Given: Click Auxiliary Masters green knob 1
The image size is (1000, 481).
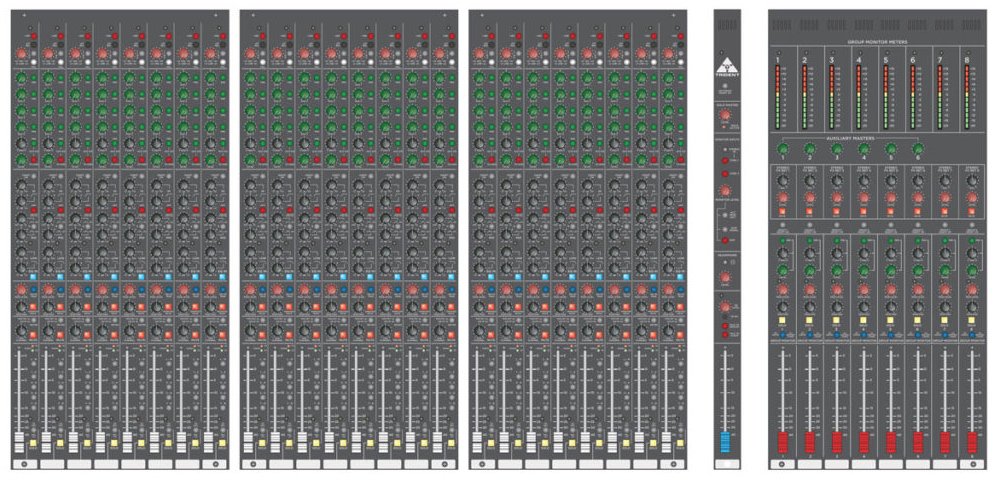Looking at the screenshot, I should [782, 150].
